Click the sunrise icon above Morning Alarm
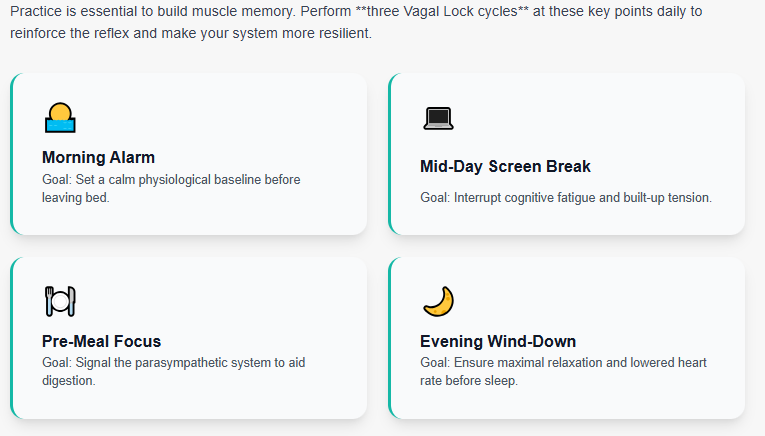This screenshot has height=436, width=765. (60, 118)
